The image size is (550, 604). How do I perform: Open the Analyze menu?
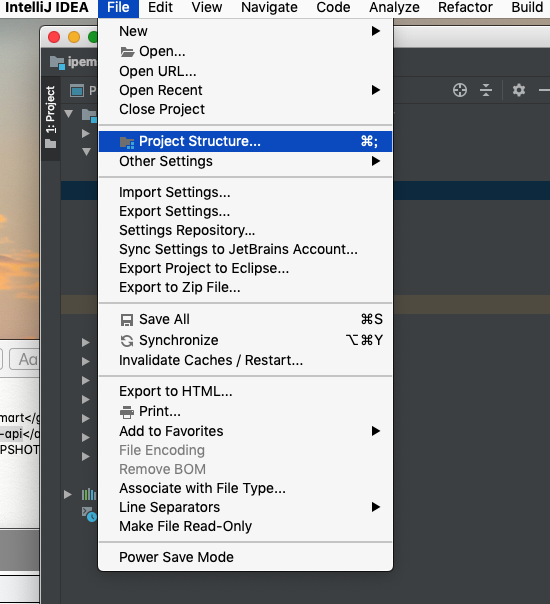394,8
